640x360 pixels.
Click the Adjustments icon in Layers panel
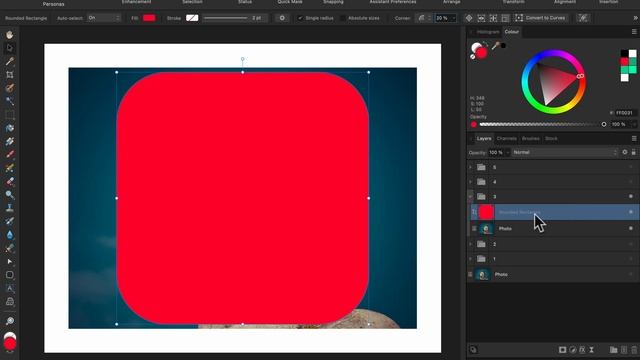[x=573, y=350]
